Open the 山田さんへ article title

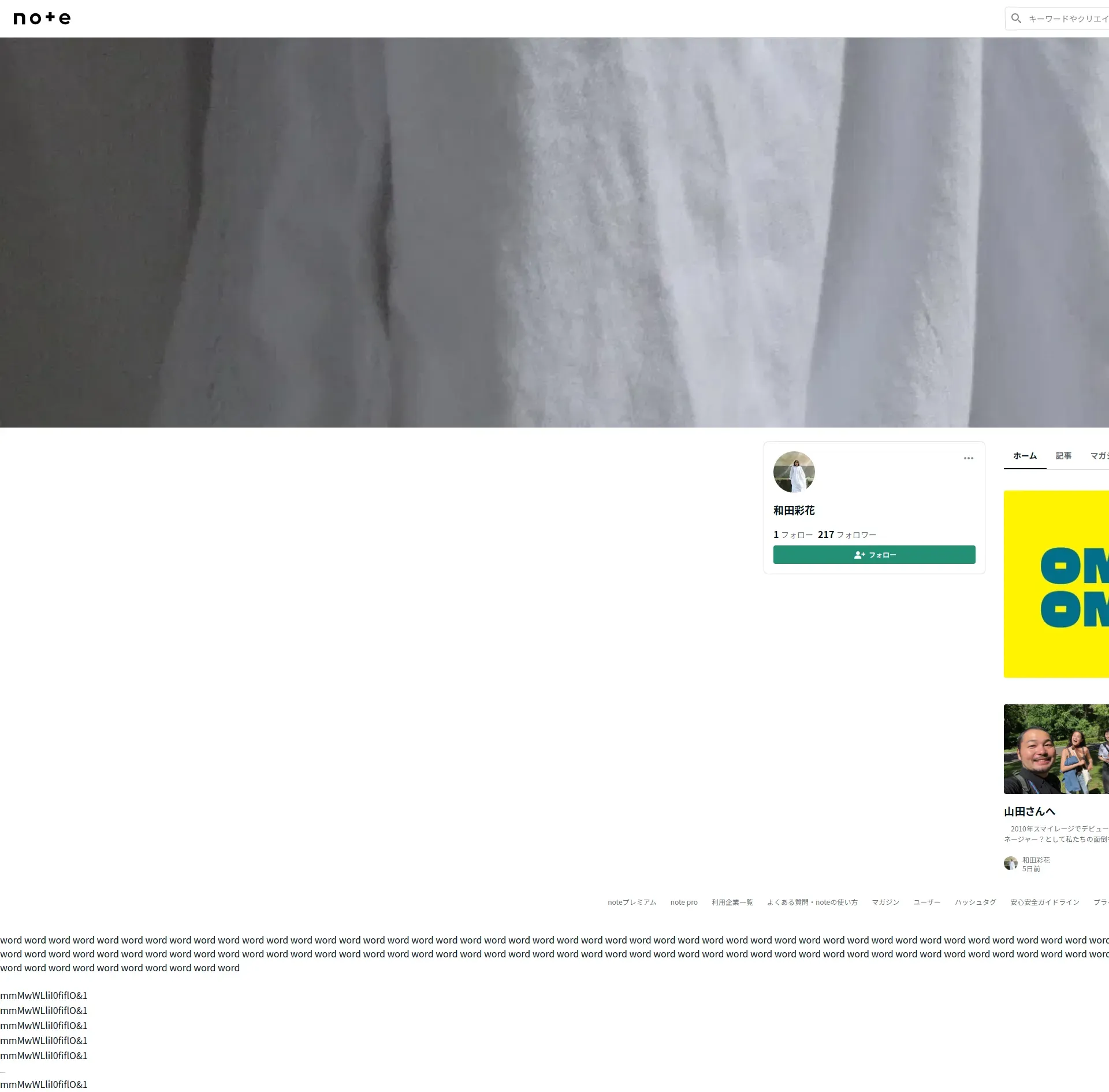click(1029, 811)
